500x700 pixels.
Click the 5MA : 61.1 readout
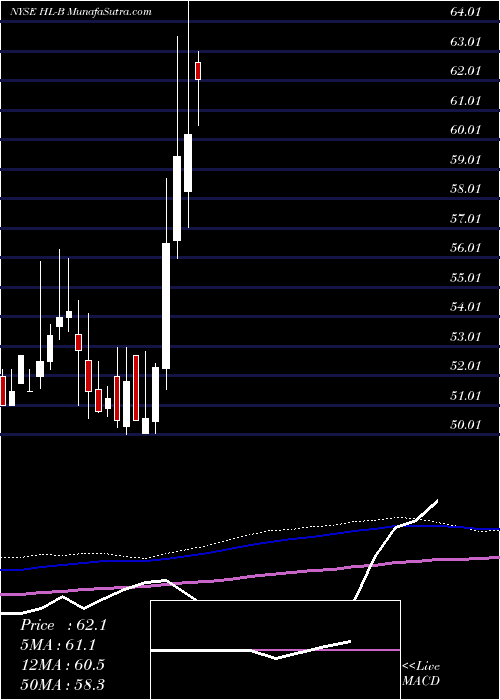(58, 645)
